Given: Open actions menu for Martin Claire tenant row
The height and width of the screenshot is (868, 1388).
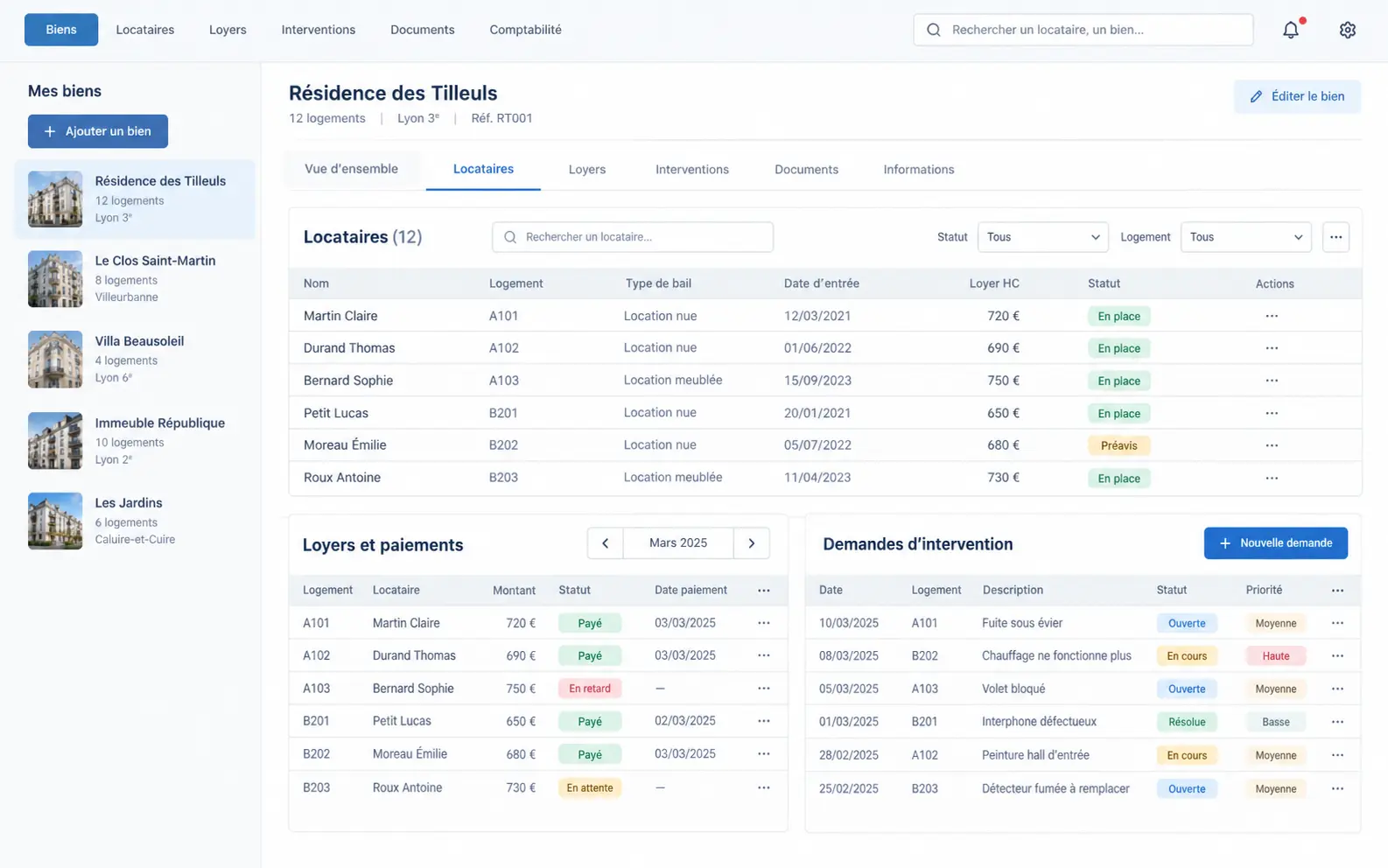Looking at the screenshot, I should point(1272,316).
